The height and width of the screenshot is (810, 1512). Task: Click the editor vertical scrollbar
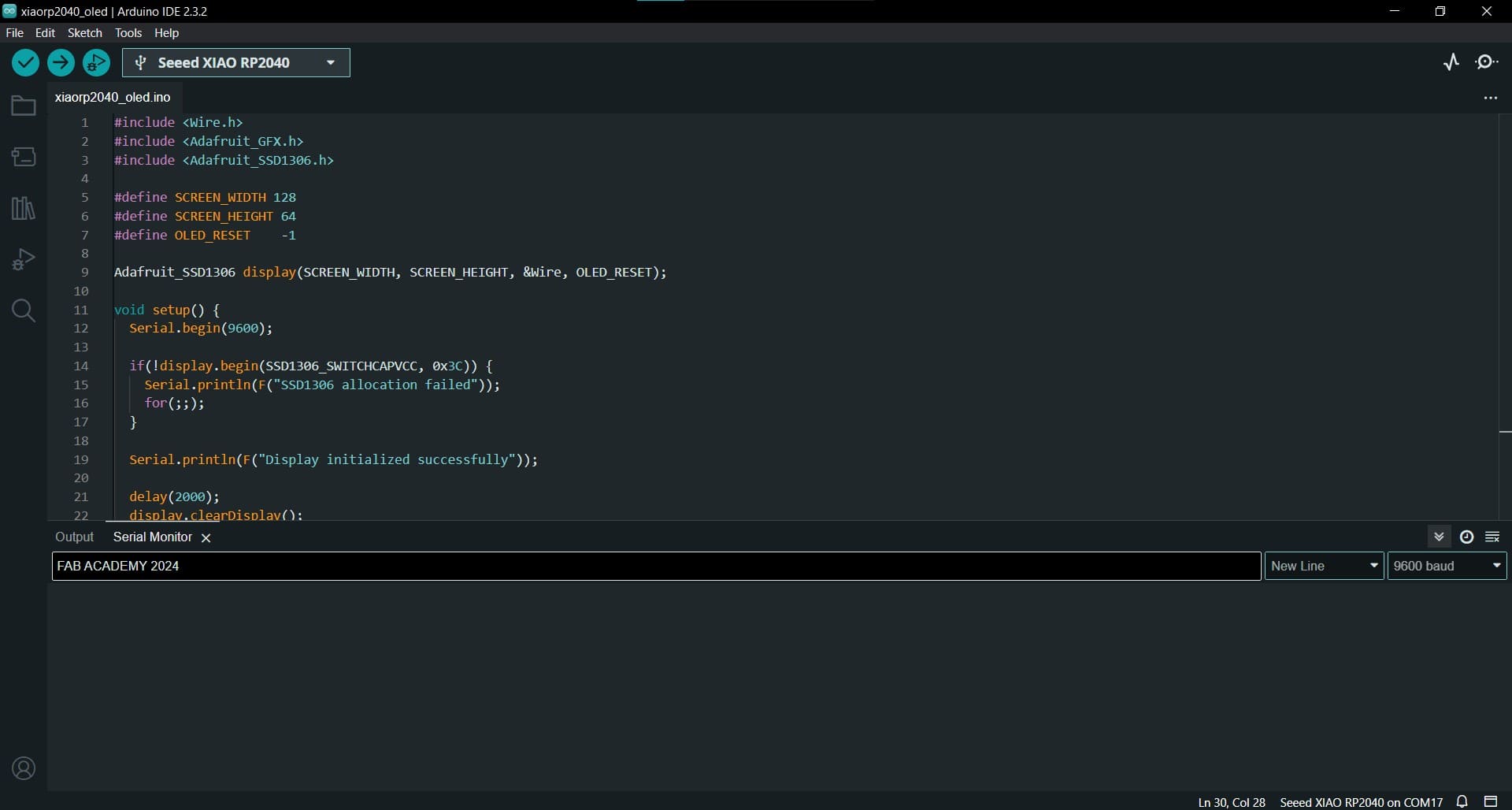click(x=1505, y=315)
